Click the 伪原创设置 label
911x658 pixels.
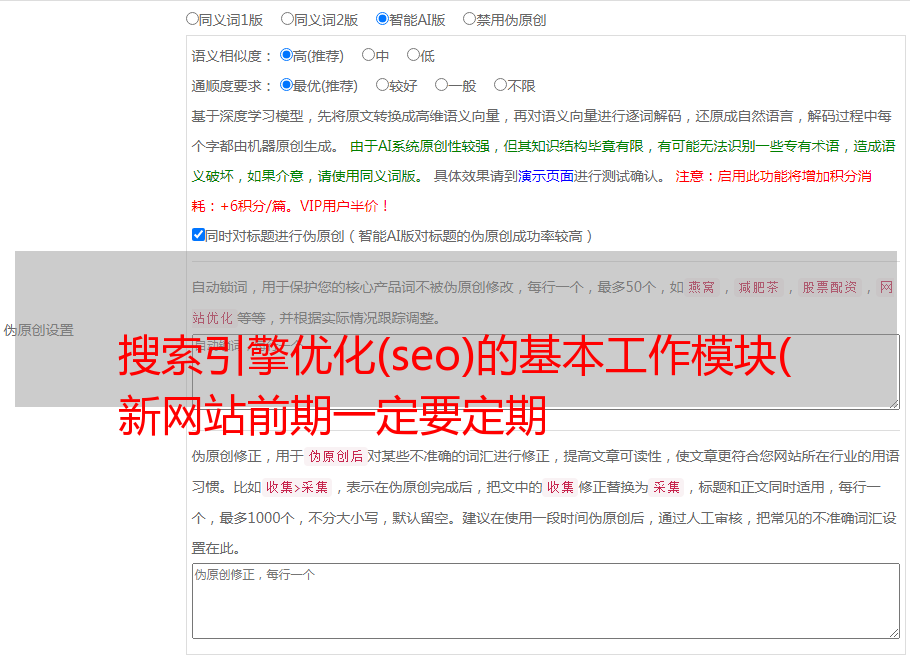coord(38,330)
